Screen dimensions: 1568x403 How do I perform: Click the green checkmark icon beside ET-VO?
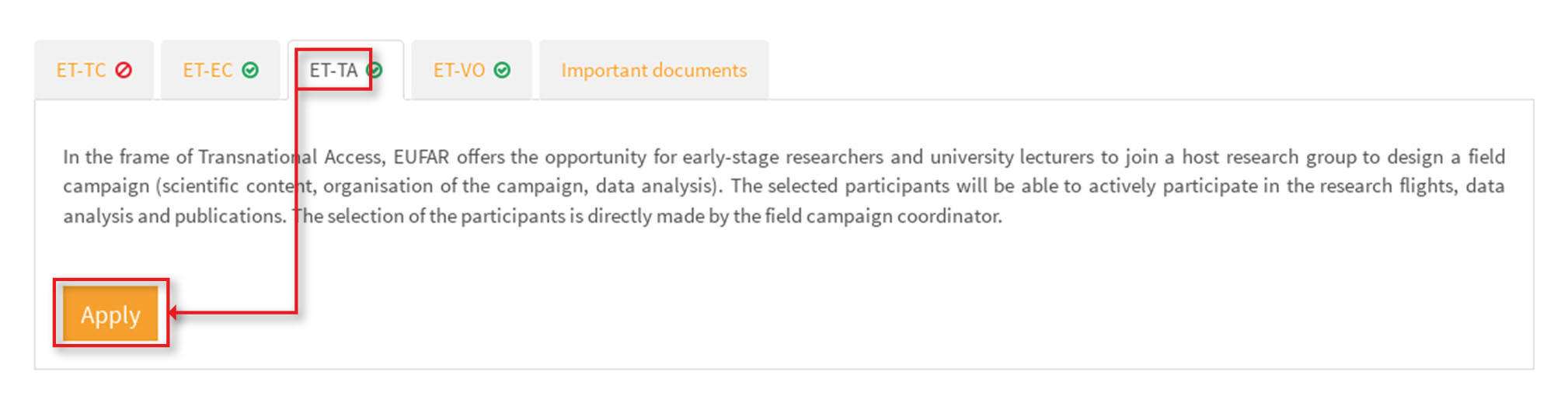tap(503, 70)
